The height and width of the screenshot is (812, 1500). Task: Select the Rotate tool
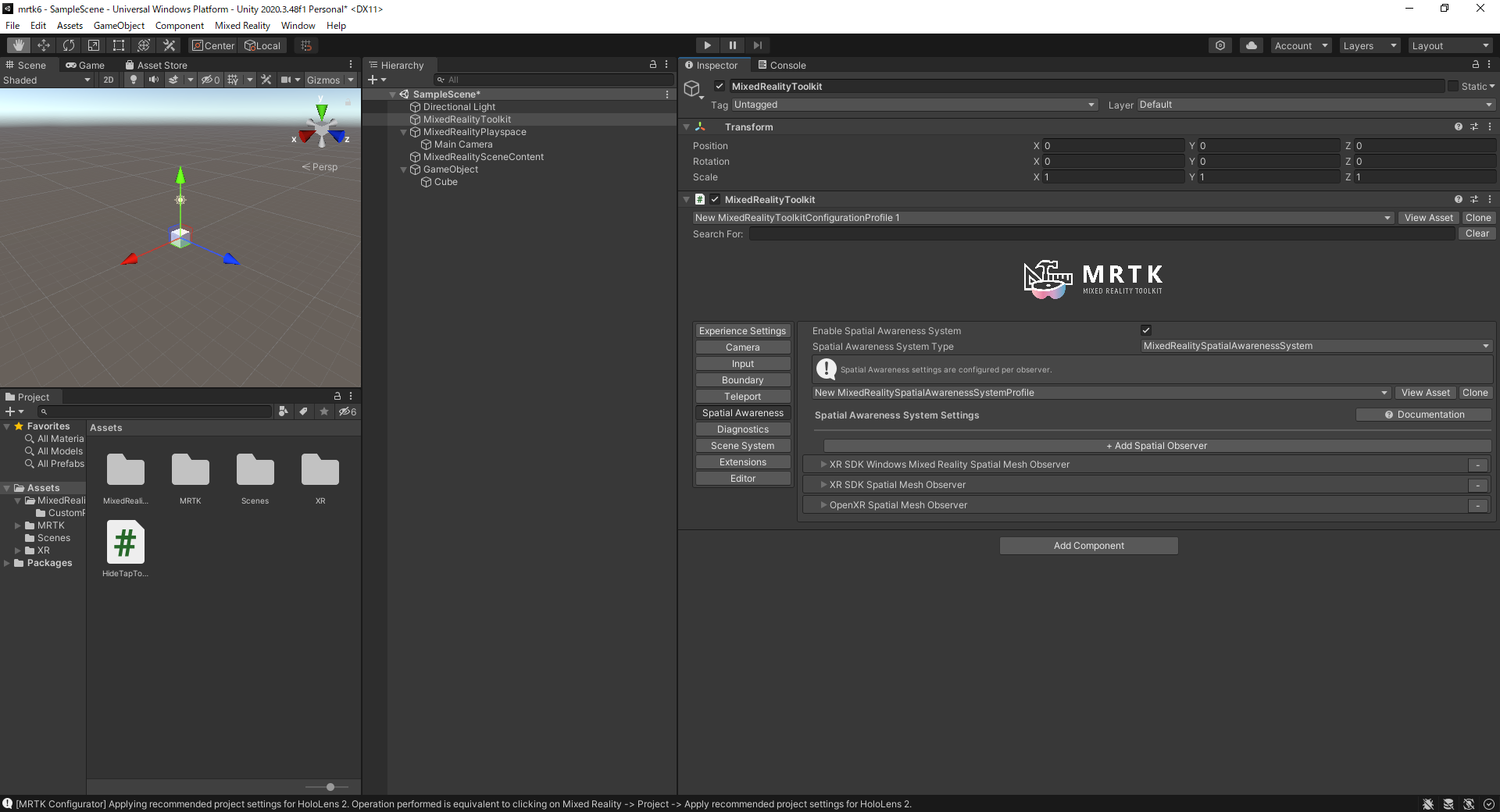click(69, 45)
